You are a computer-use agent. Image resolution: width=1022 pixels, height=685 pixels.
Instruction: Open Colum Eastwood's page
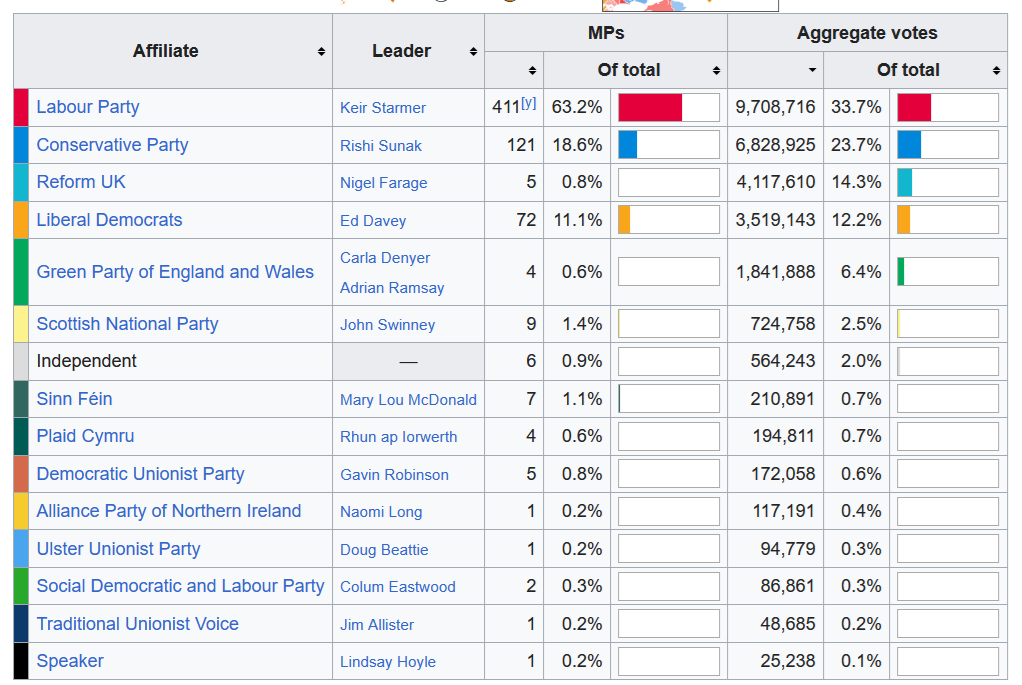click(398, 587)
